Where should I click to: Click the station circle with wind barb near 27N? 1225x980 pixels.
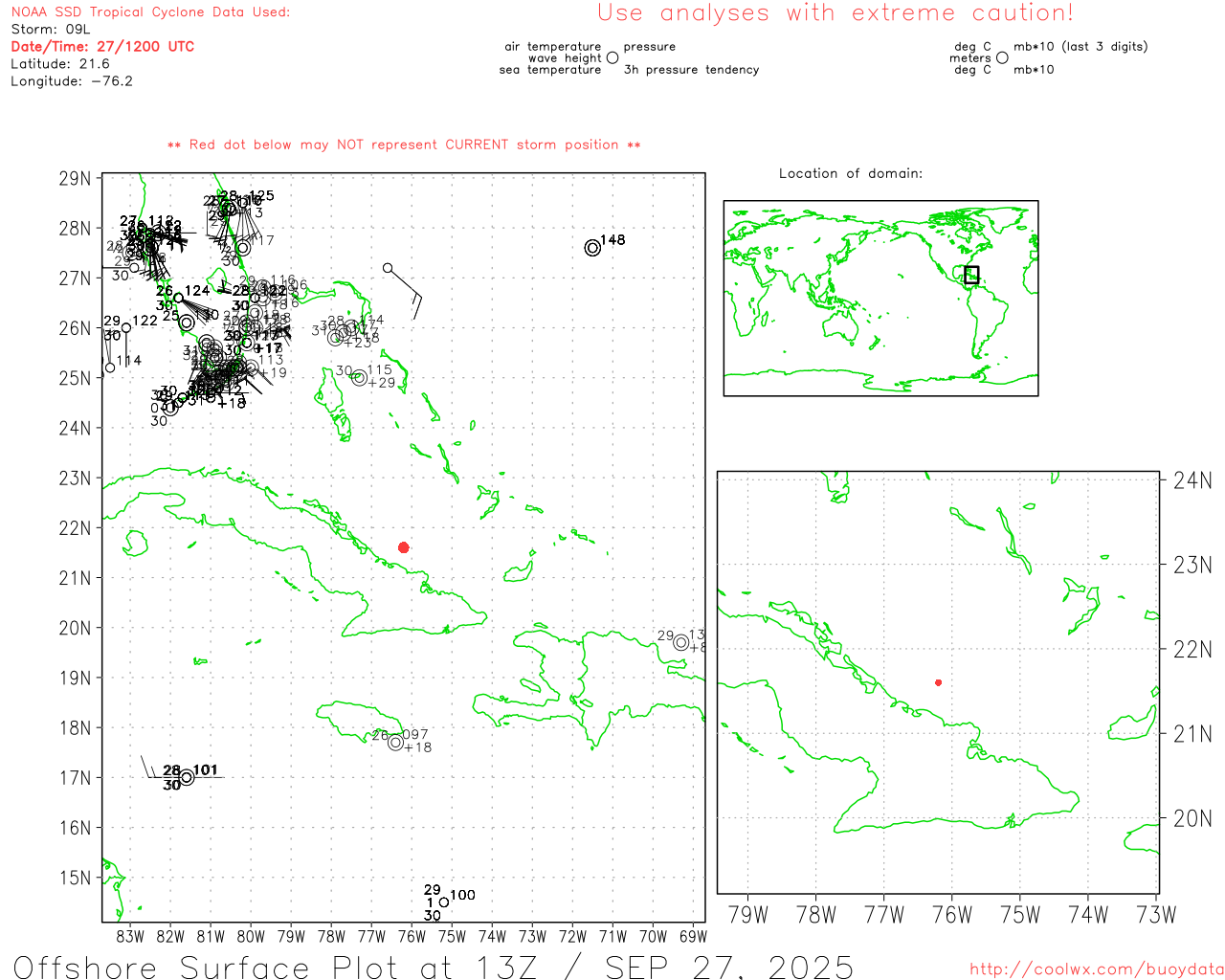pyautogui.click(x=388, y=268)
